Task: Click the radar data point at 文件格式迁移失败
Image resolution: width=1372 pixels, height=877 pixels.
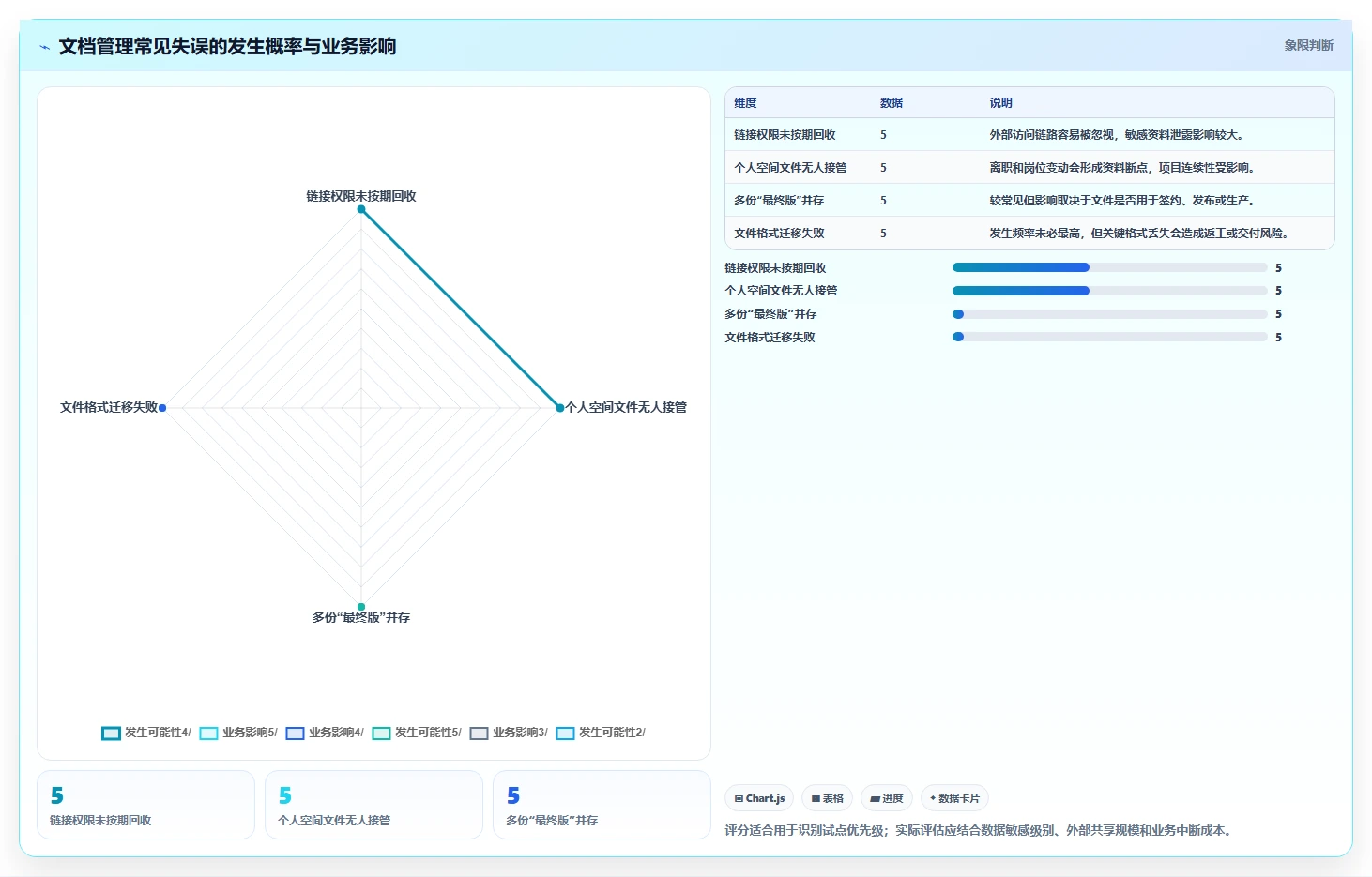Action: click(x=162, y=408)
